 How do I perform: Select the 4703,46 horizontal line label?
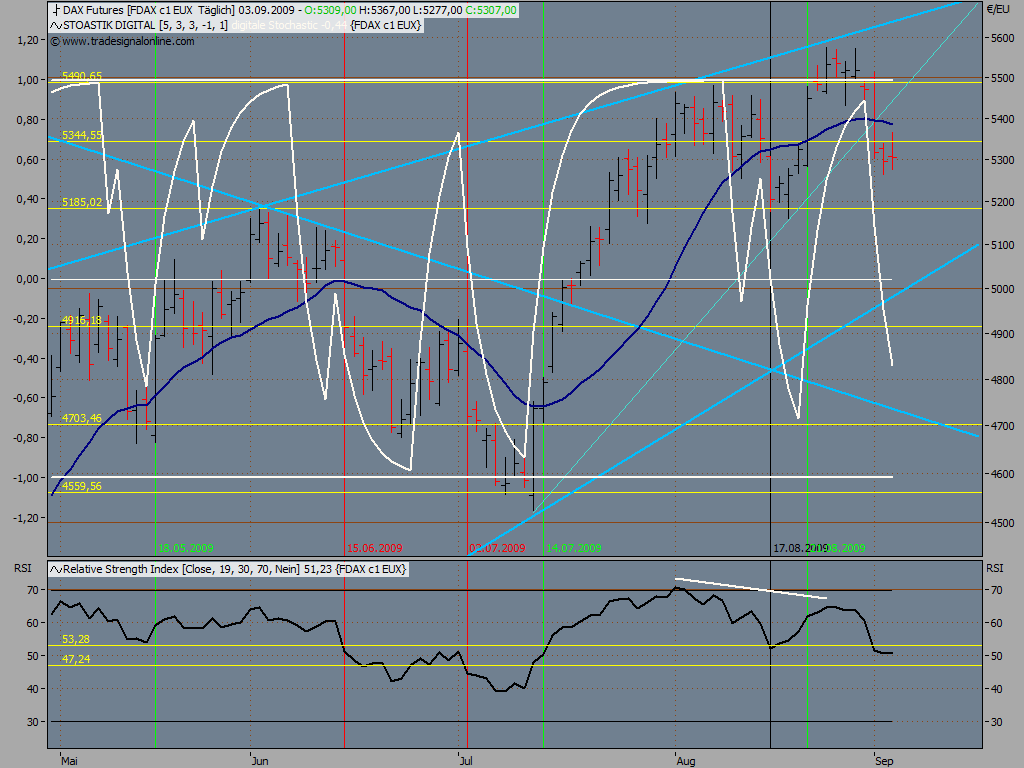coord(82,418)
